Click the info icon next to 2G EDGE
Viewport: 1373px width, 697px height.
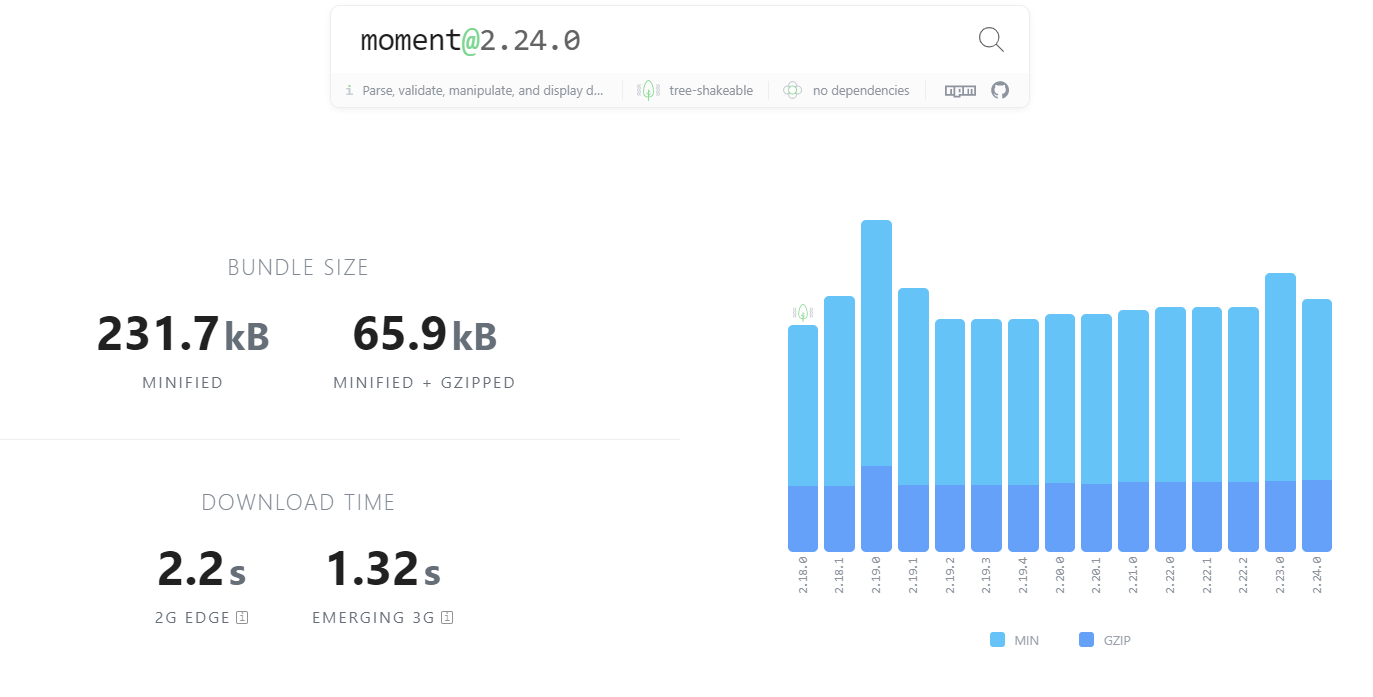[x=242, y=617]
